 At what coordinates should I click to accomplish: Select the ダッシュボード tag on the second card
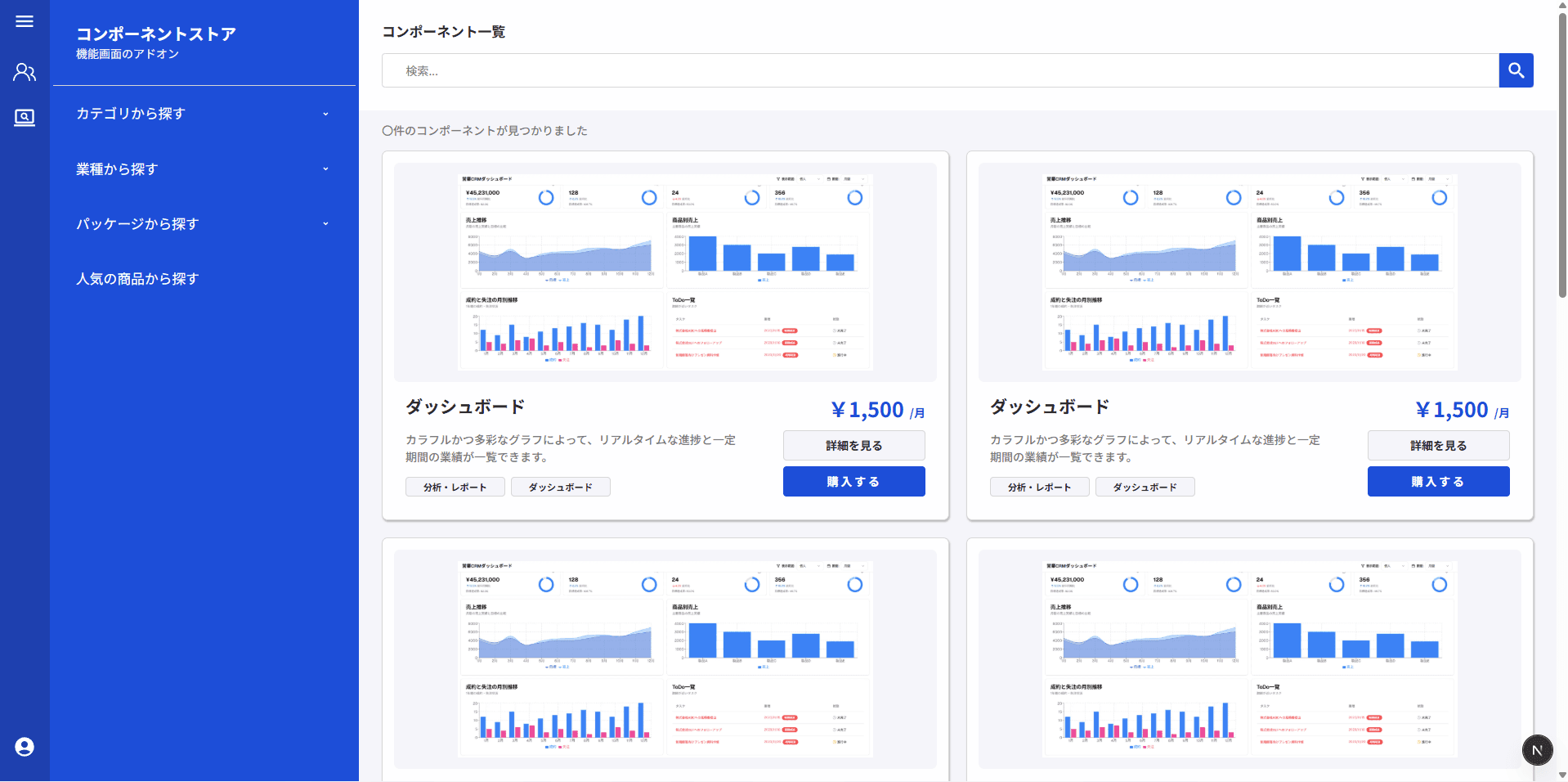[x=1145, y=487]
